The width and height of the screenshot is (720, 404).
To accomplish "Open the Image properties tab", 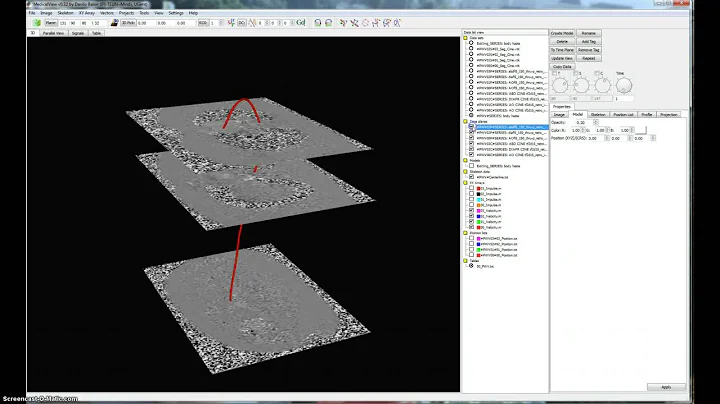I will (559, 114).
